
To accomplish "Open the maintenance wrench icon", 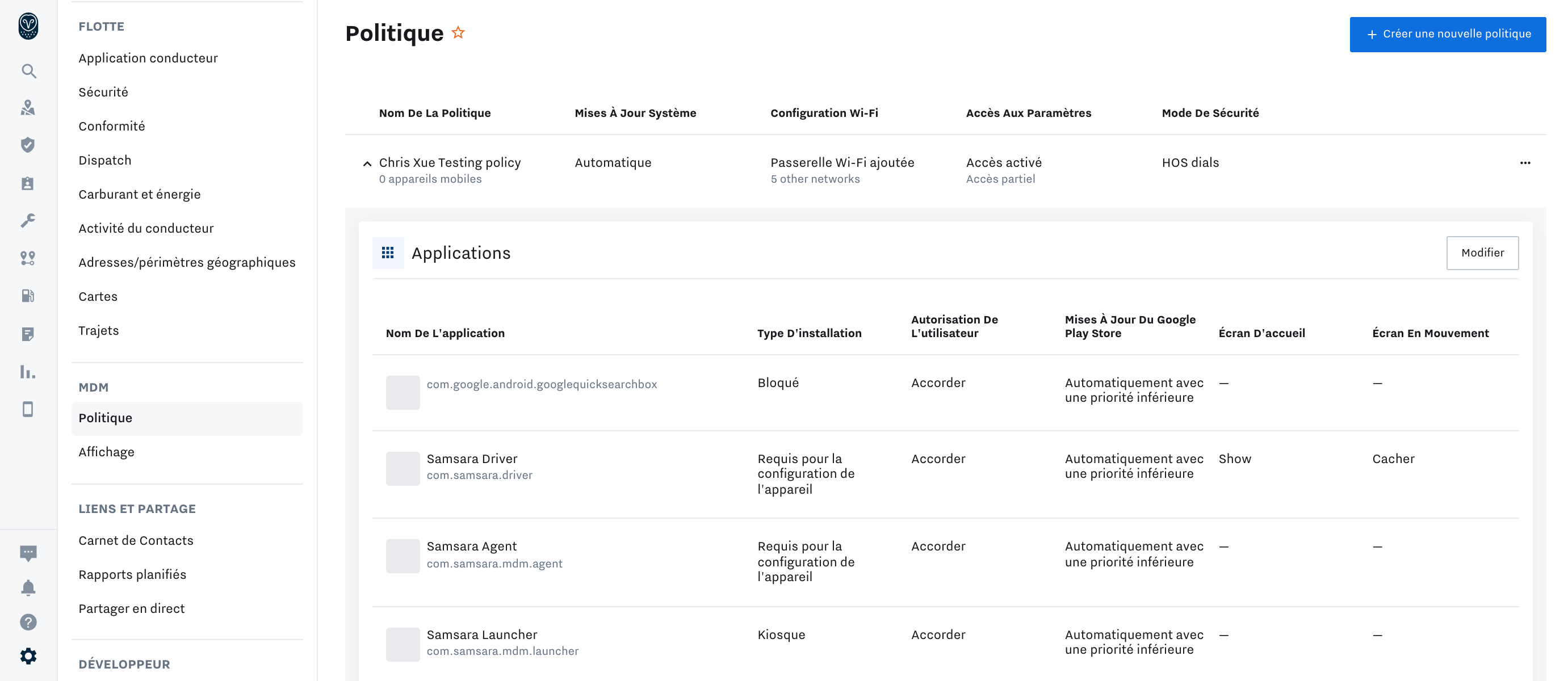I will (28, 220).
